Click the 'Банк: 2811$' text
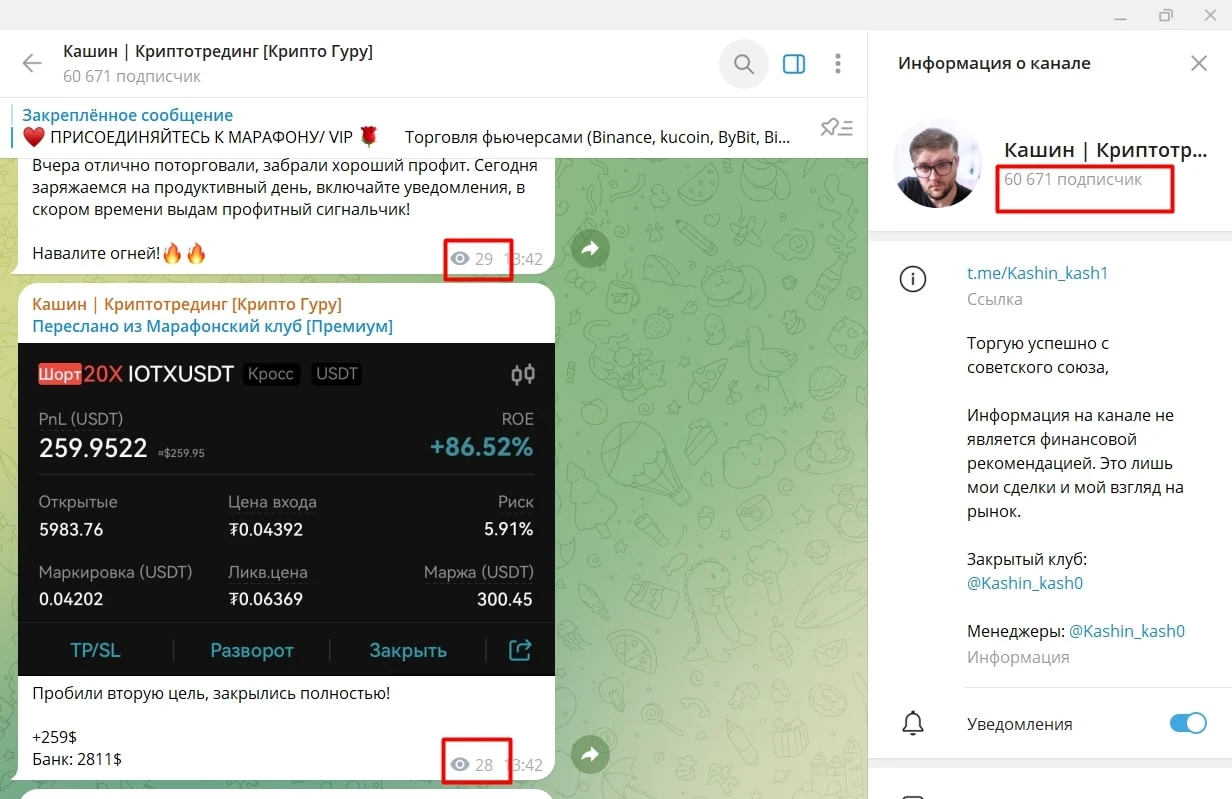This screenshot has height=799, width=1232. [77, 759]
